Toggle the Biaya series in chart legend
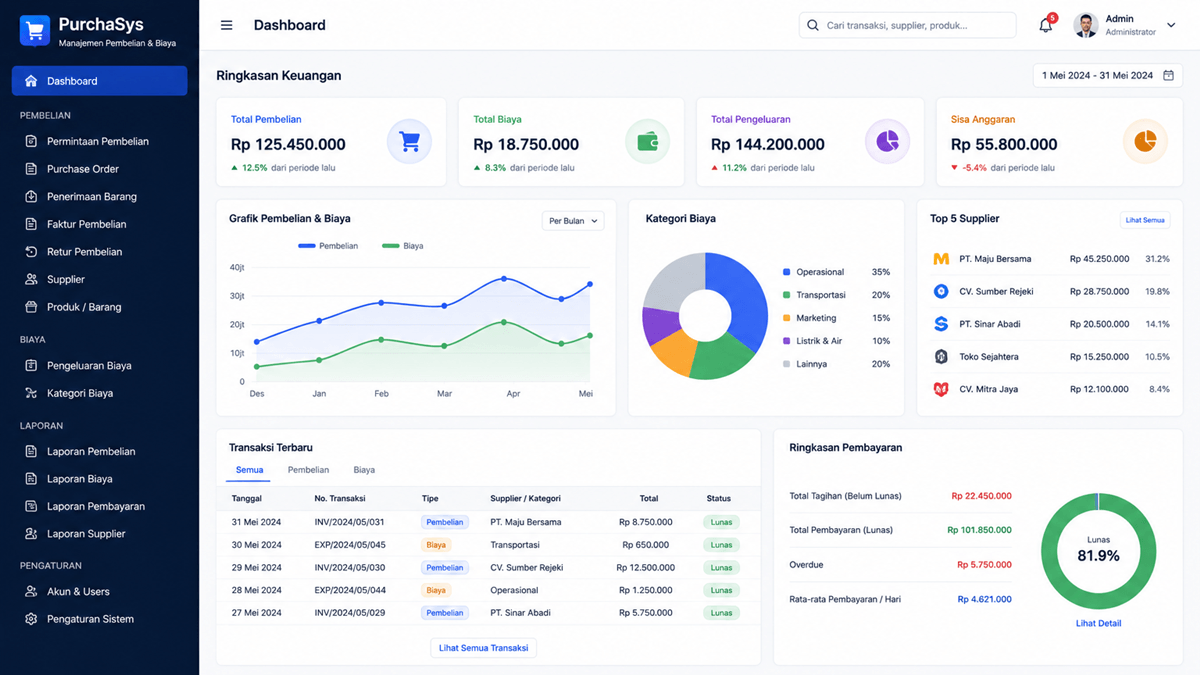1200x675 pixels. pyautogui.click(x=403, y=246)
